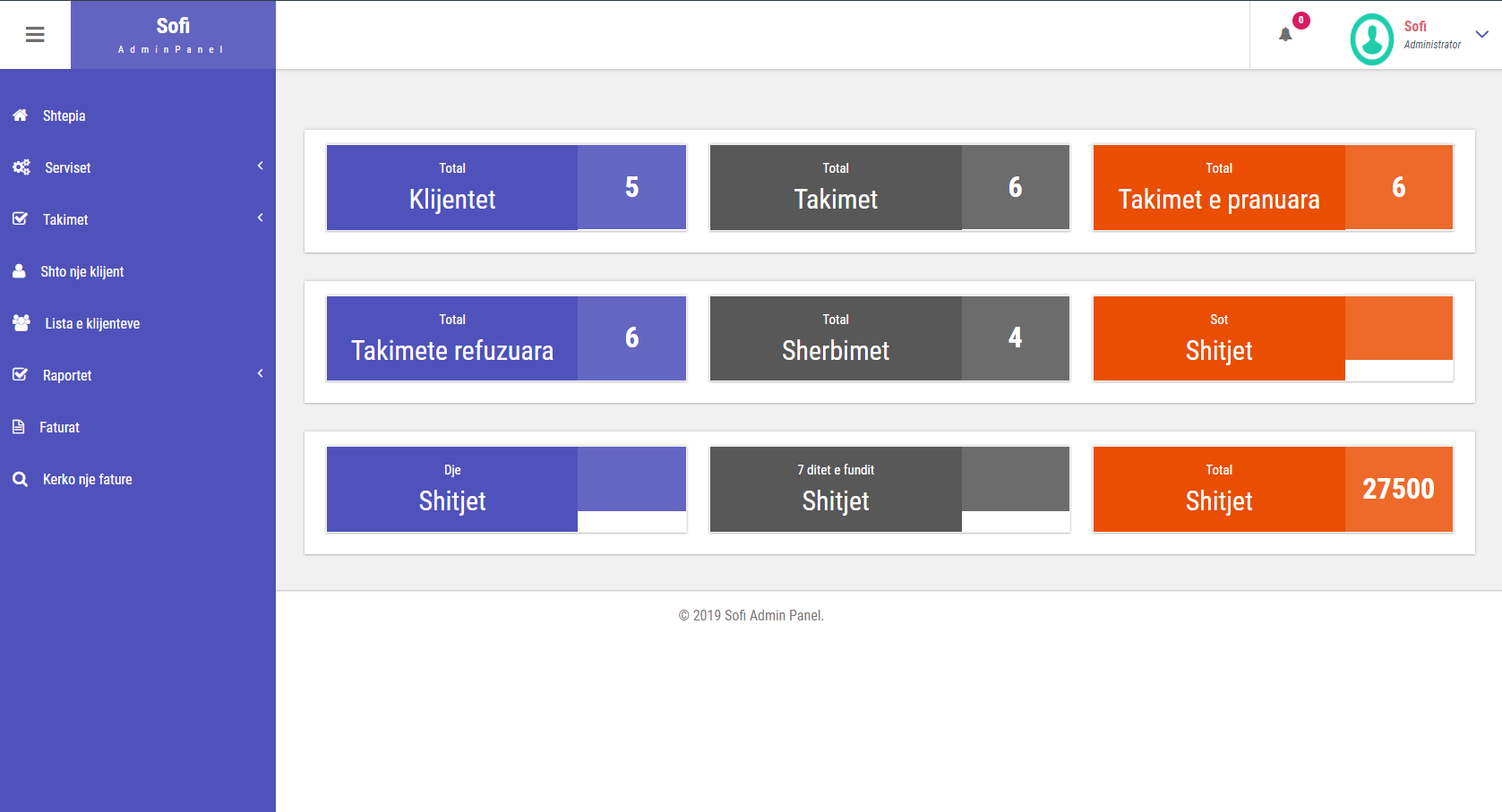Open Lista e klijenteve menu item
Screen dimensions: 1502x812
click(x=92, y=323)
